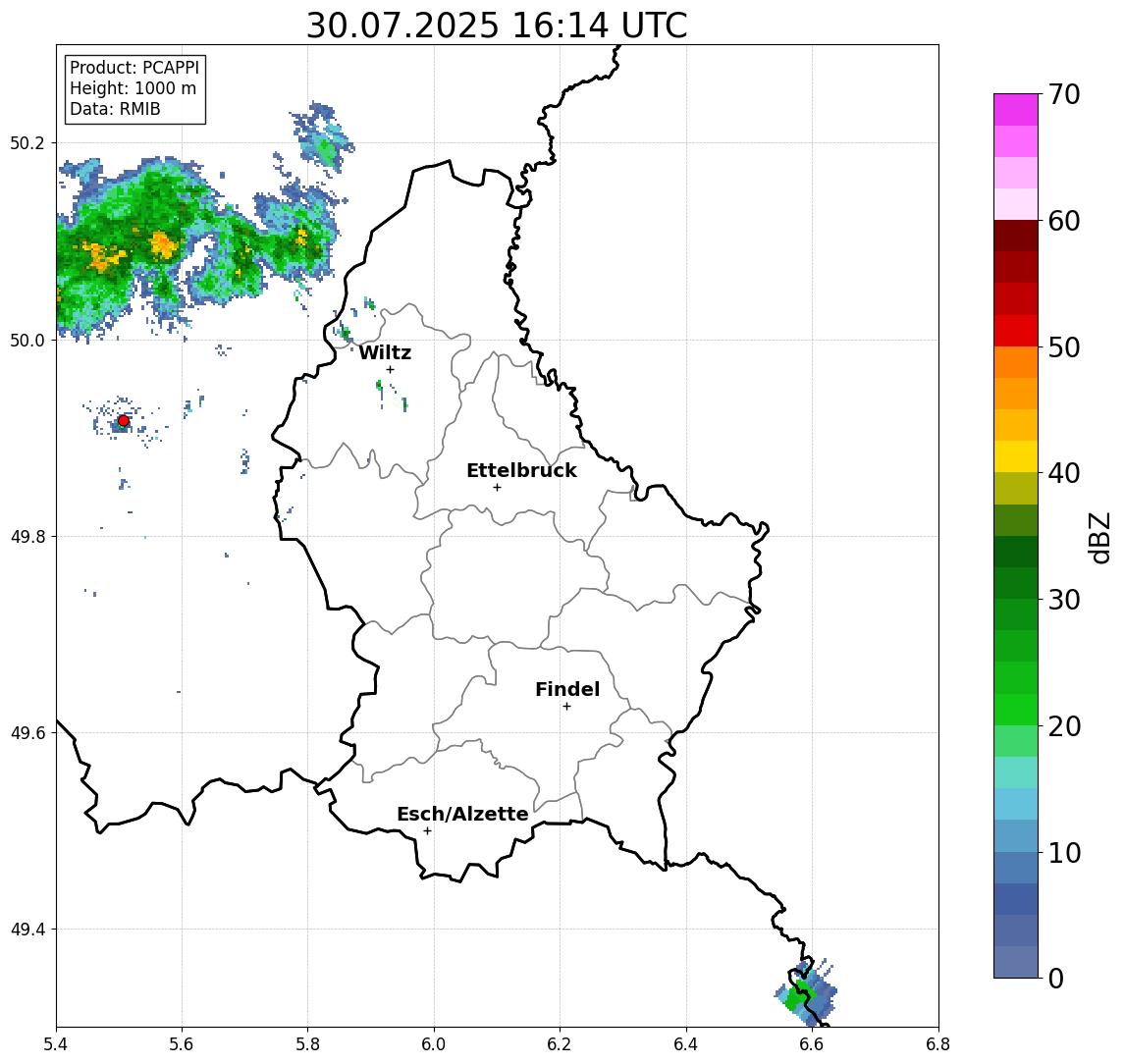The image size is (1124, 1064).
Task: Click the title text 30.07.2025 16:14 UTC
Action: click(497, 26)
